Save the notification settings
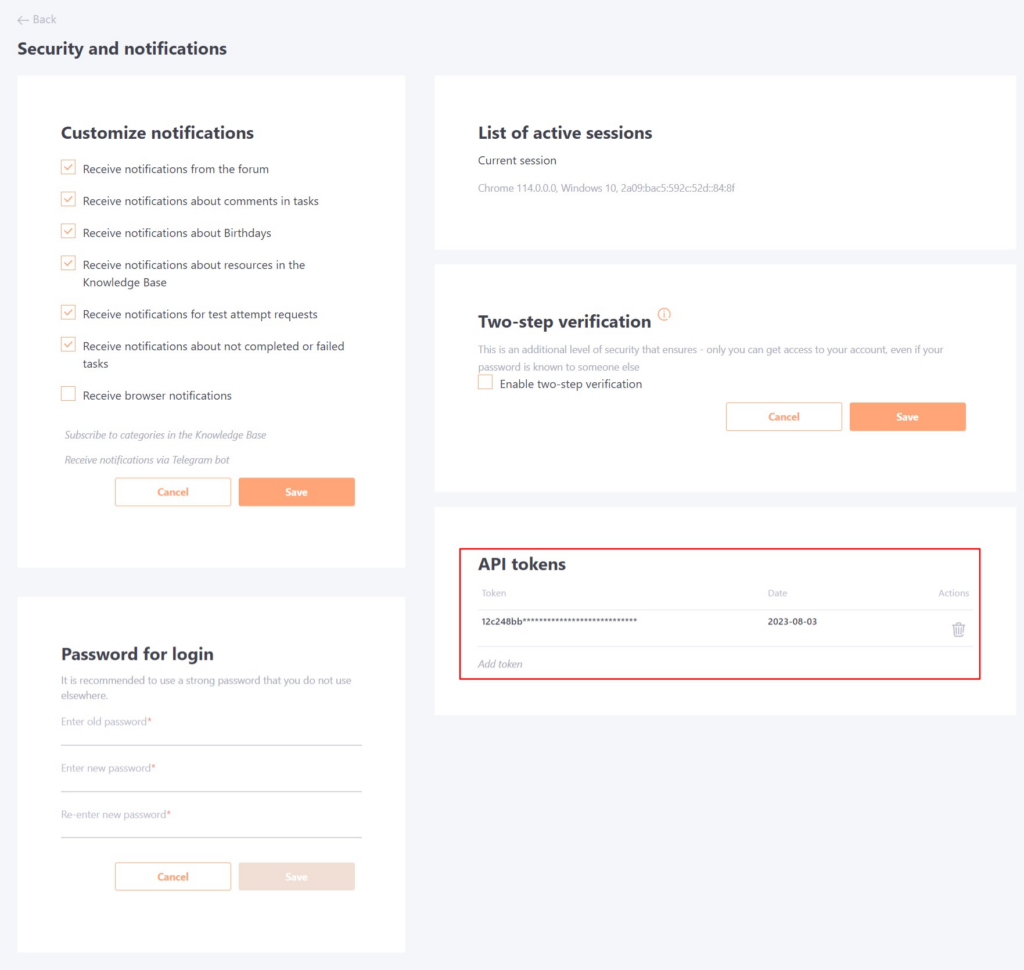The height and width of the screenshot is (970, 1024). [296, 491]
